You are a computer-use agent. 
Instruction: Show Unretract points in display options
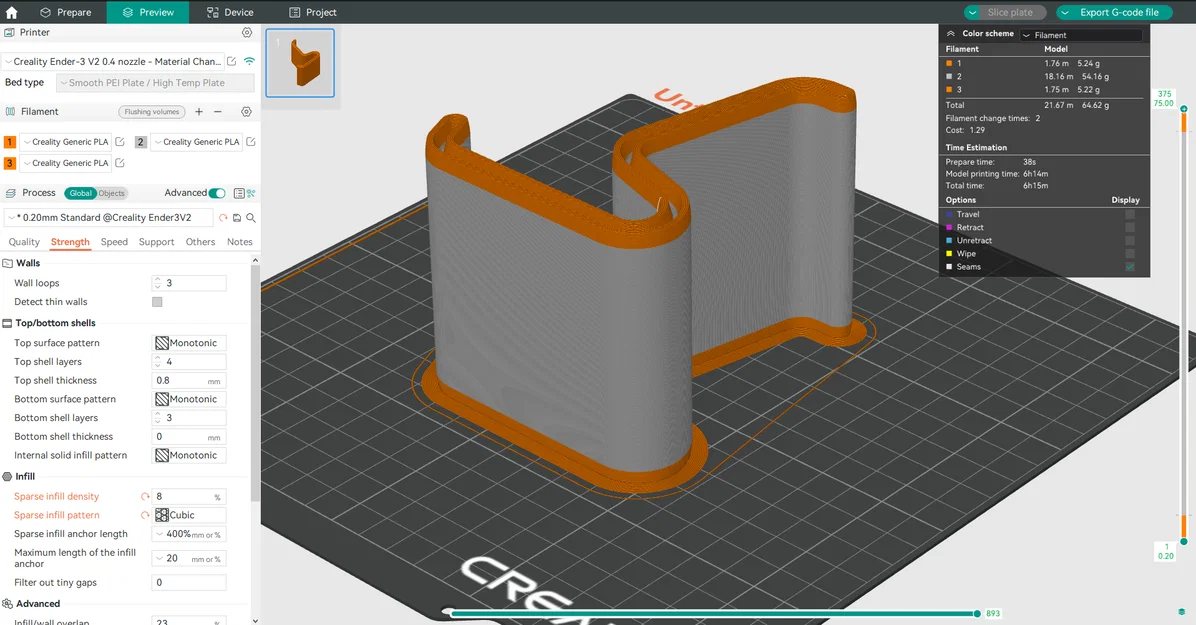click(1130, 240)
